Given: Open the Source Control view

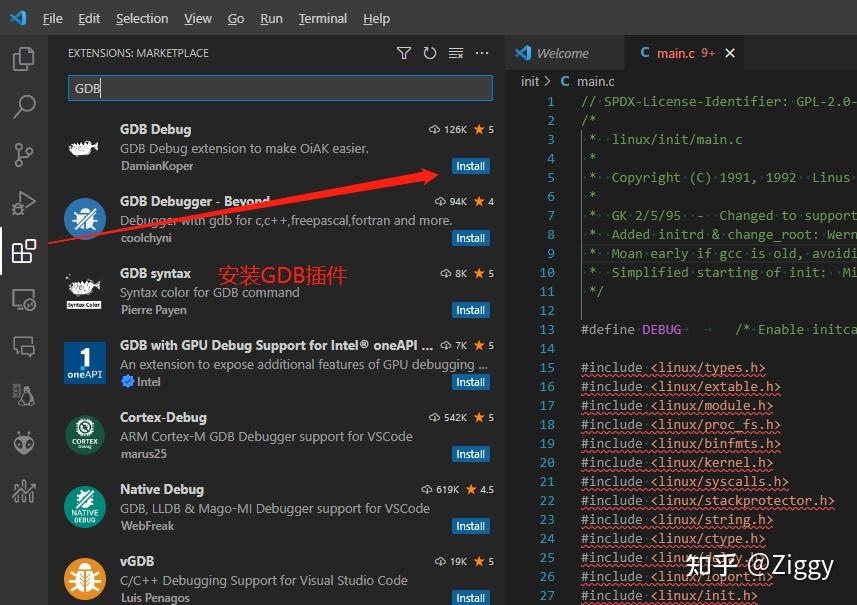Looking at the screenshot, I should pyautogui.click(x=24, y=155).
